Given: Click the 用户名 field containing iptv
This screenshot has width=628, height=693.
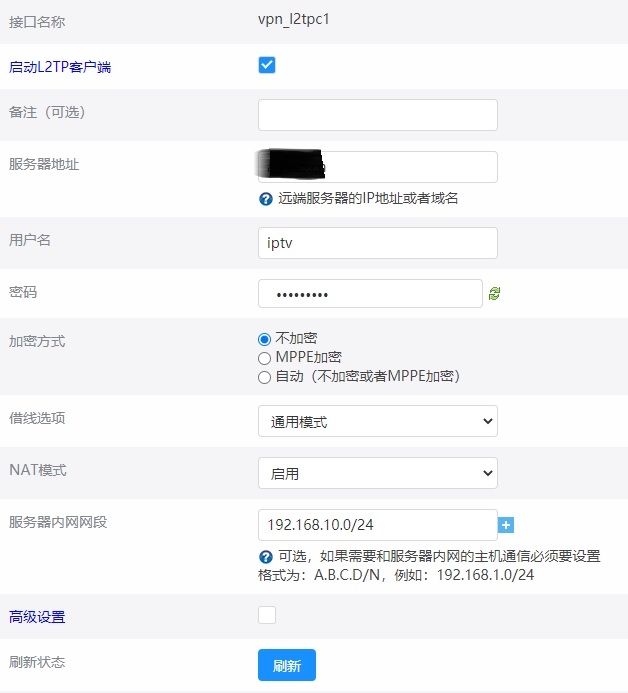Looking at the screenshot, I should pos(377,243).
